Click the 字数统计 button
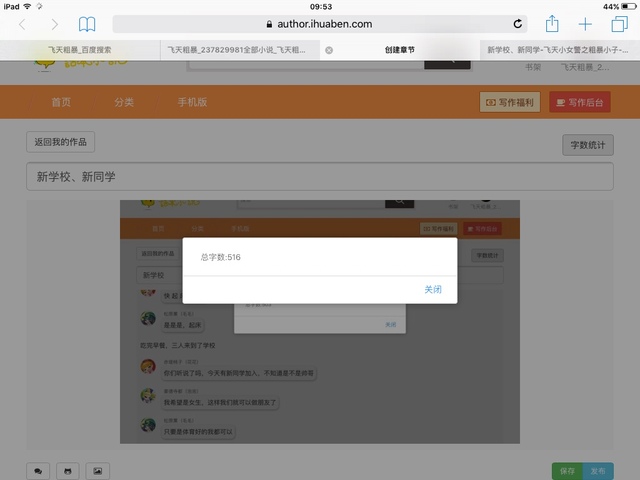This screenshot has width=640, height=480. (x=587, y=144)
